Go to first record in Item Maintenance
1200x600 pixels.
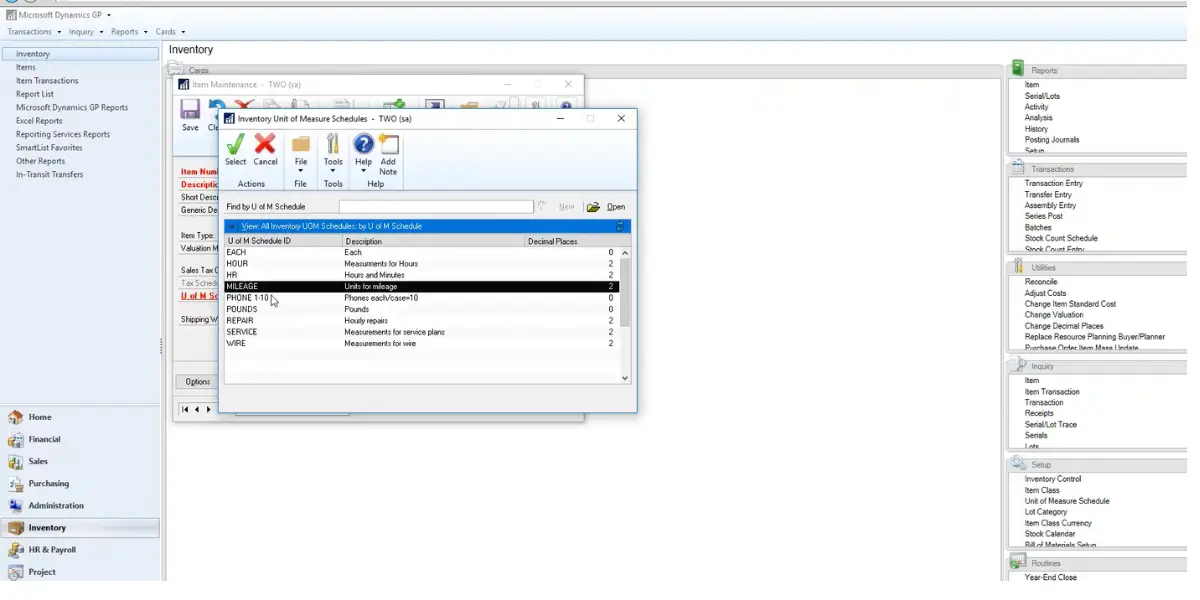[x=185, y=409]
